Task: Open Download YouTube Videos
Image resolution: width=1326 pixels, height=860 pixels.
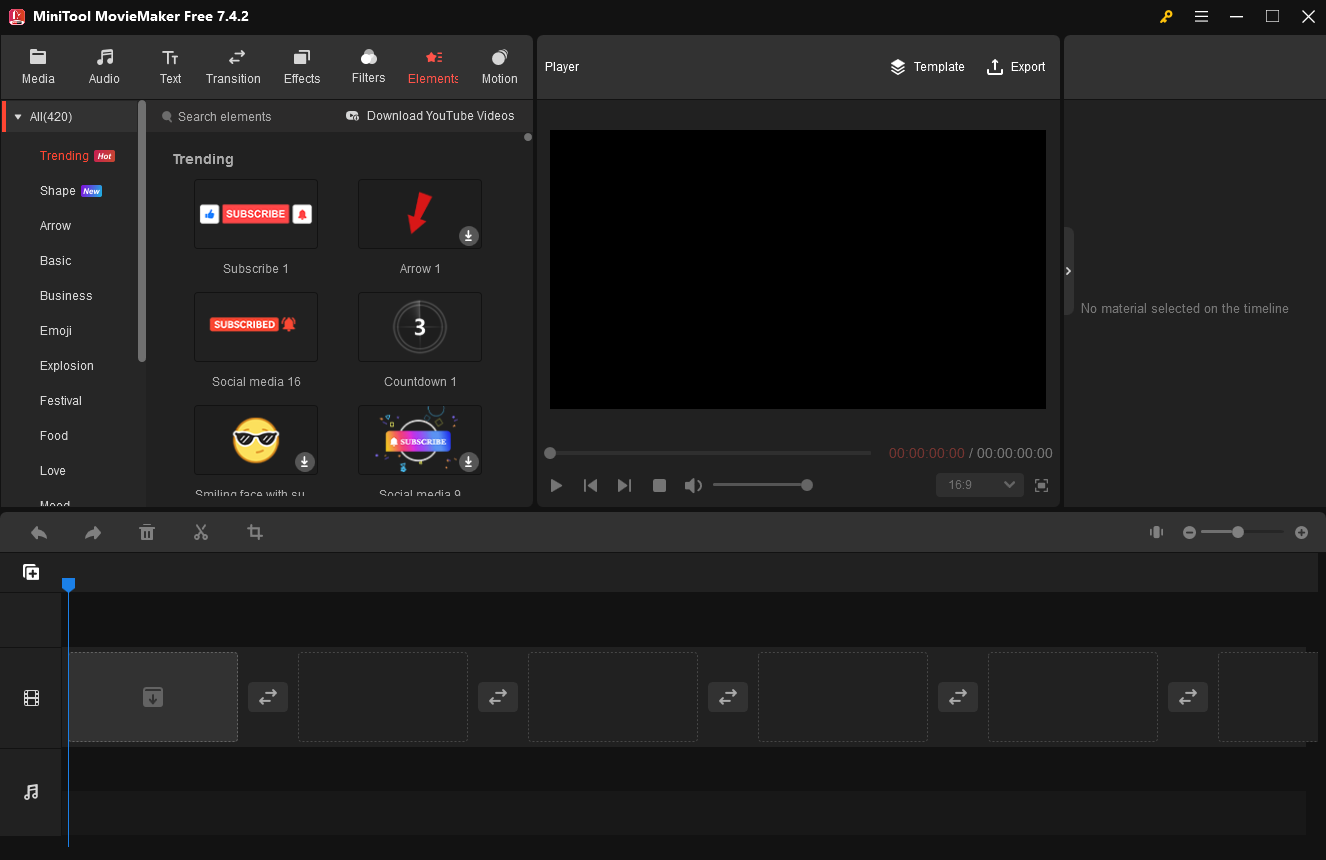Action: coord(430,116)
